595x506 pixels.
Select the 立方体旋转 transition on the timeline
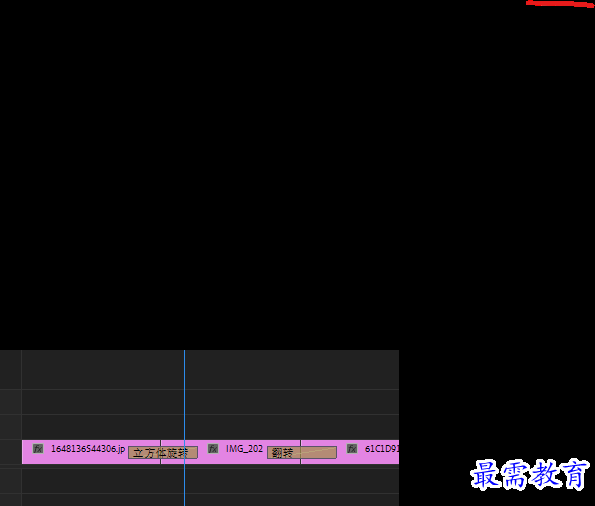click(x=163, y=452)
